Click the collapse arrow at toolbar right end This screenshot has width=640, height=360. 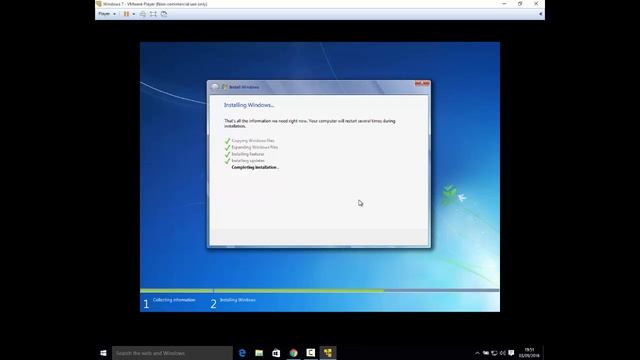pos(540,14)
